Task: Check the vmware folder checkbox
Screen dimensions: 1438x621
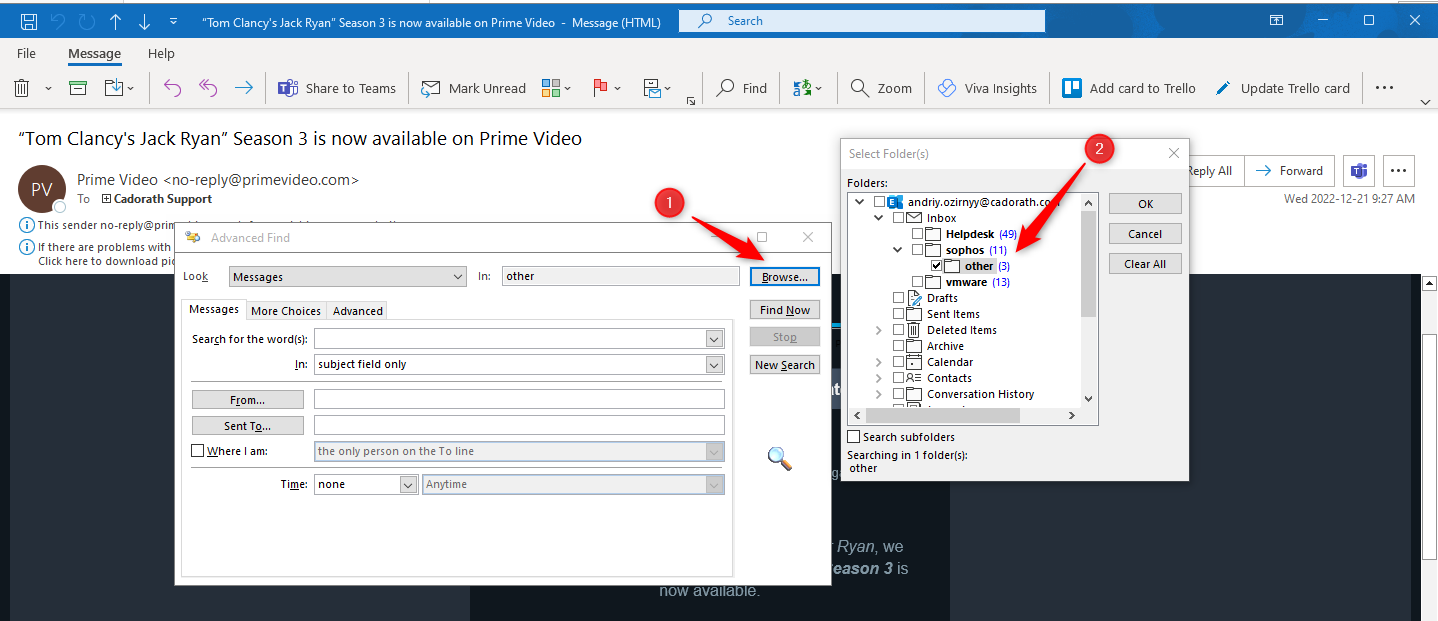Action: 918,282
